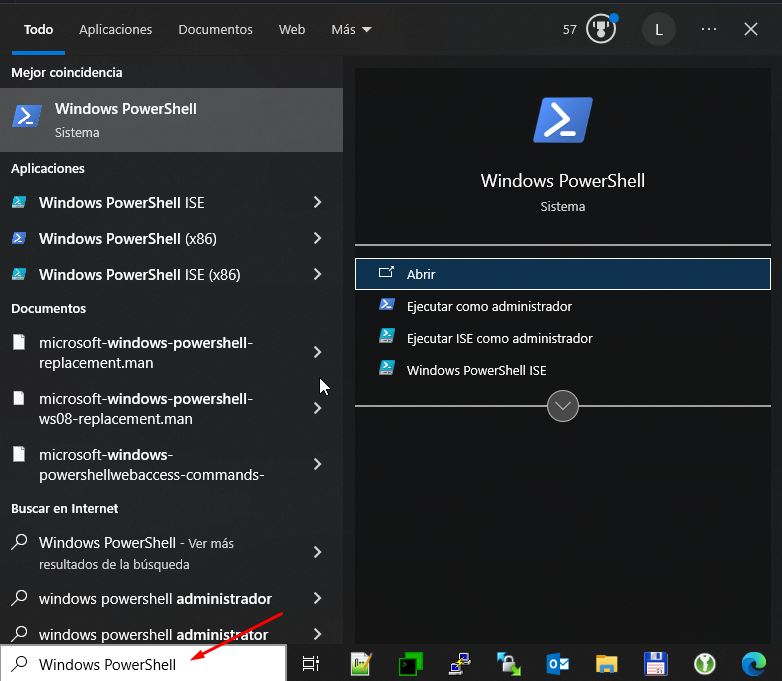
Task: Expand more actions with the round chevron button
Action: click(x=563, y=406)
